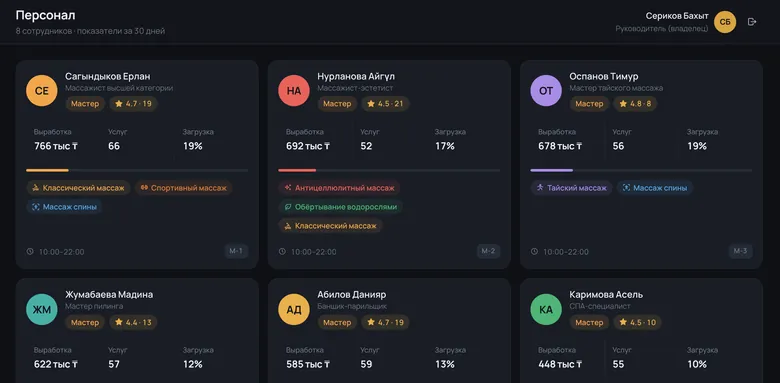Click the user name Сериков Бахыт
780x383 pixels.
[677, 16]
